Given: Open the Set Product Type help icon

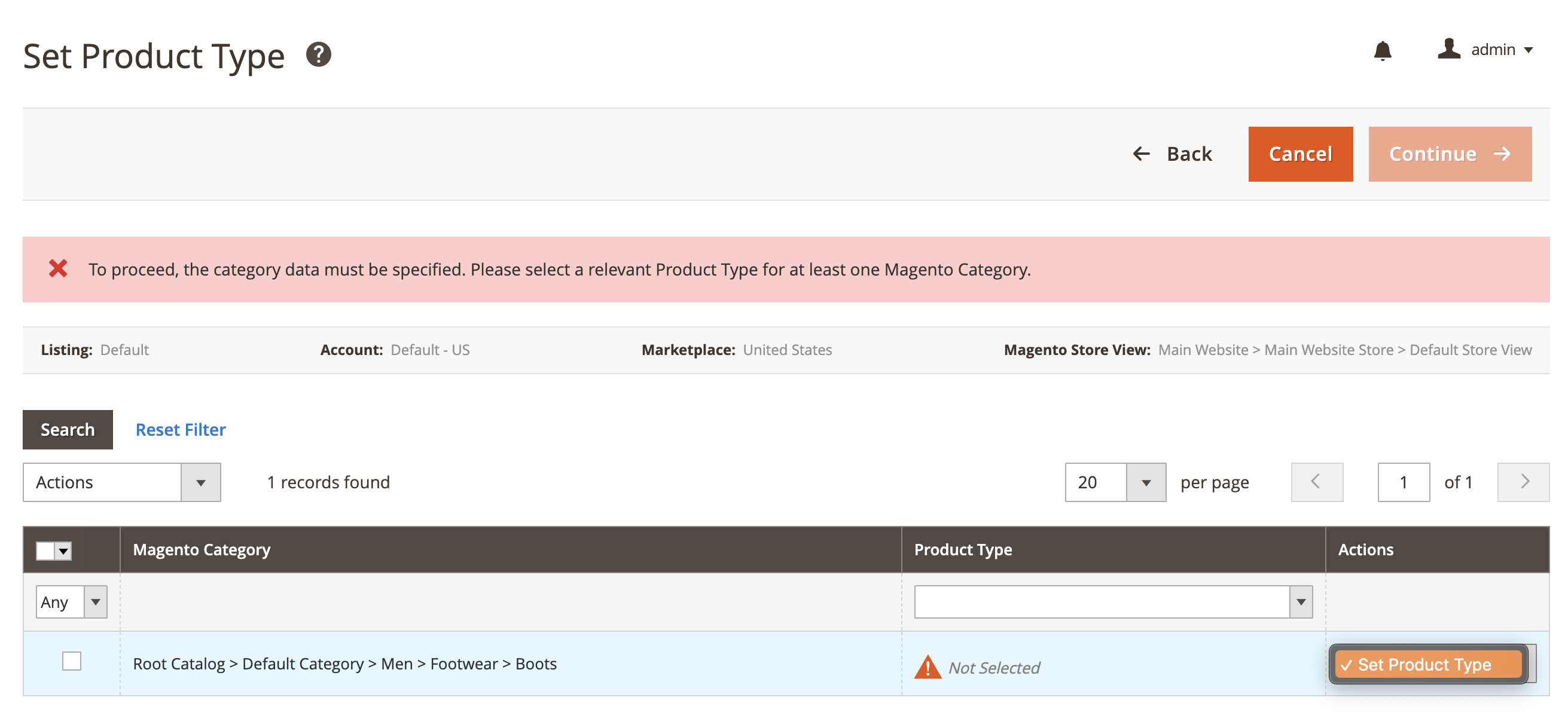Looking at the screenshot, I should click(318, 56).
